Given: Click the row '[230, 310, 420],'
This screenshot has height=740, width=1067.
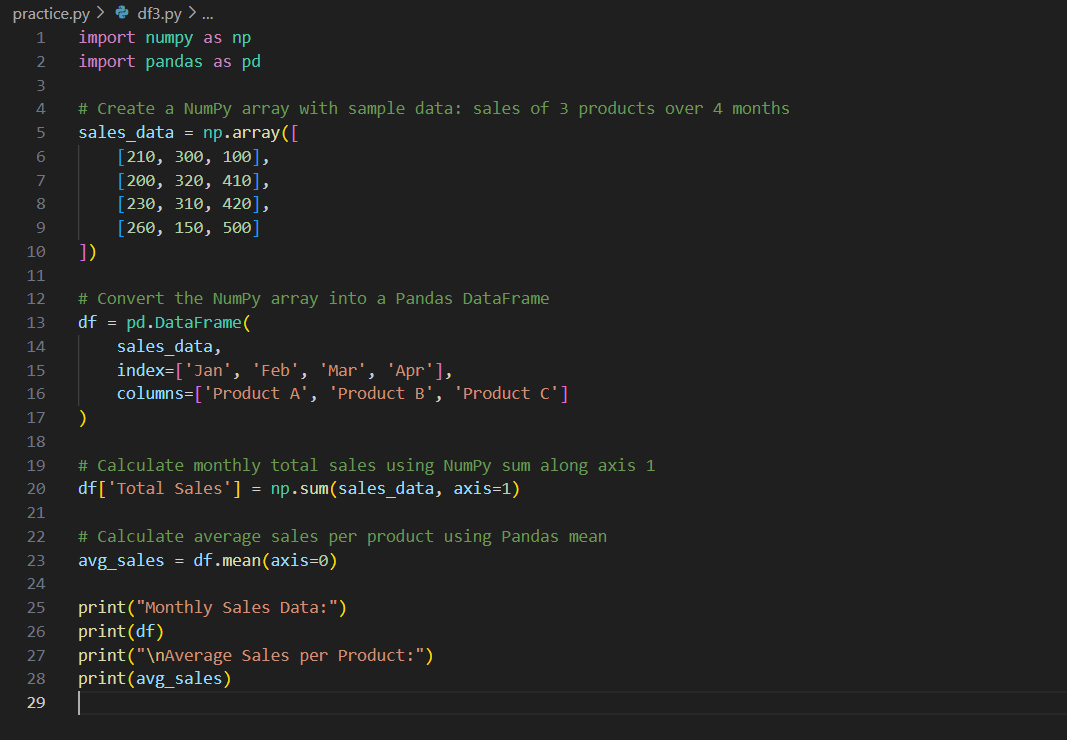Looking at the screenshot, I should coord(193,204).
